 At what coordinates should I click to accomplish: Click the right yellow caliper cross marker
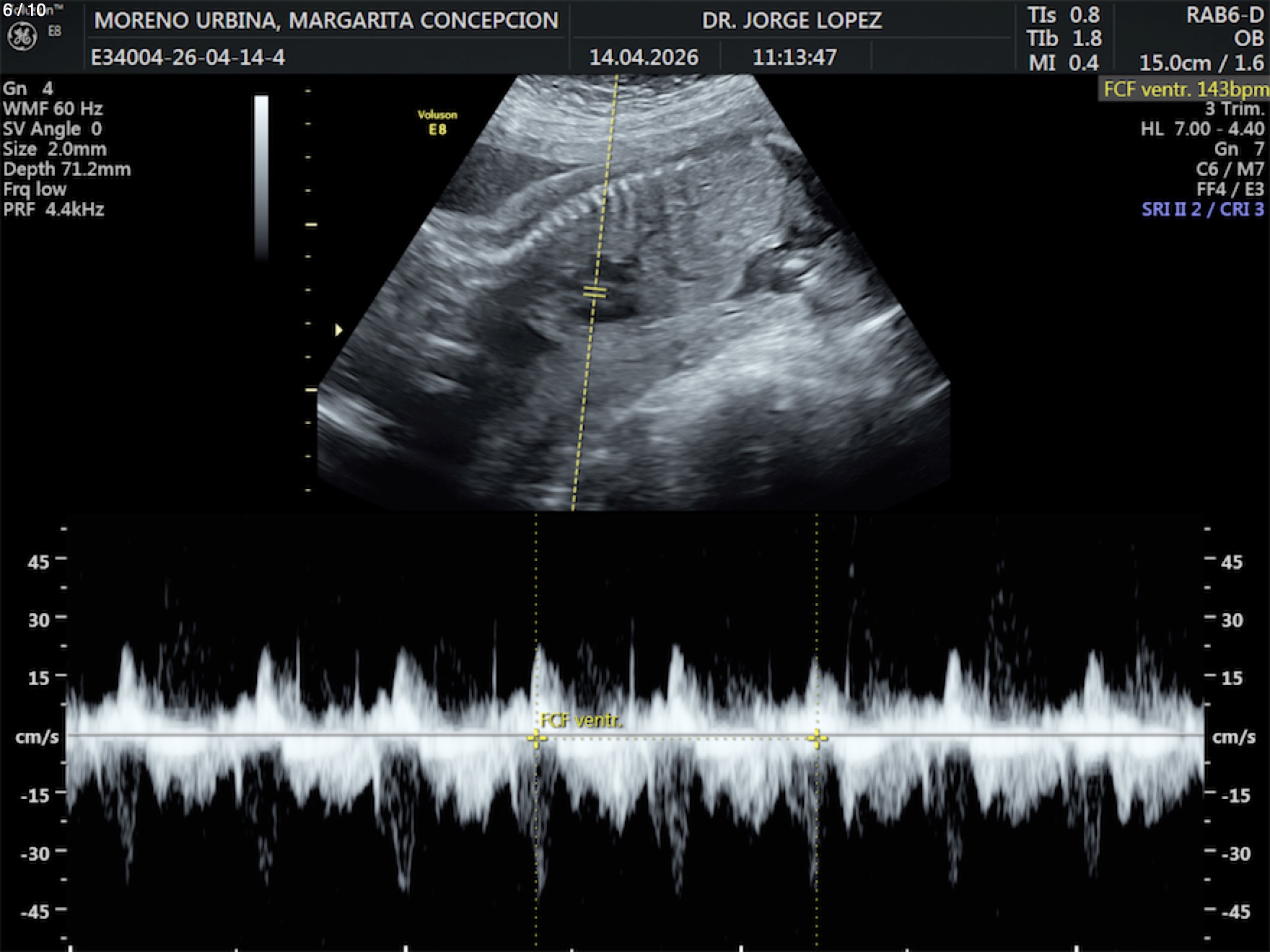pos(817,739)
